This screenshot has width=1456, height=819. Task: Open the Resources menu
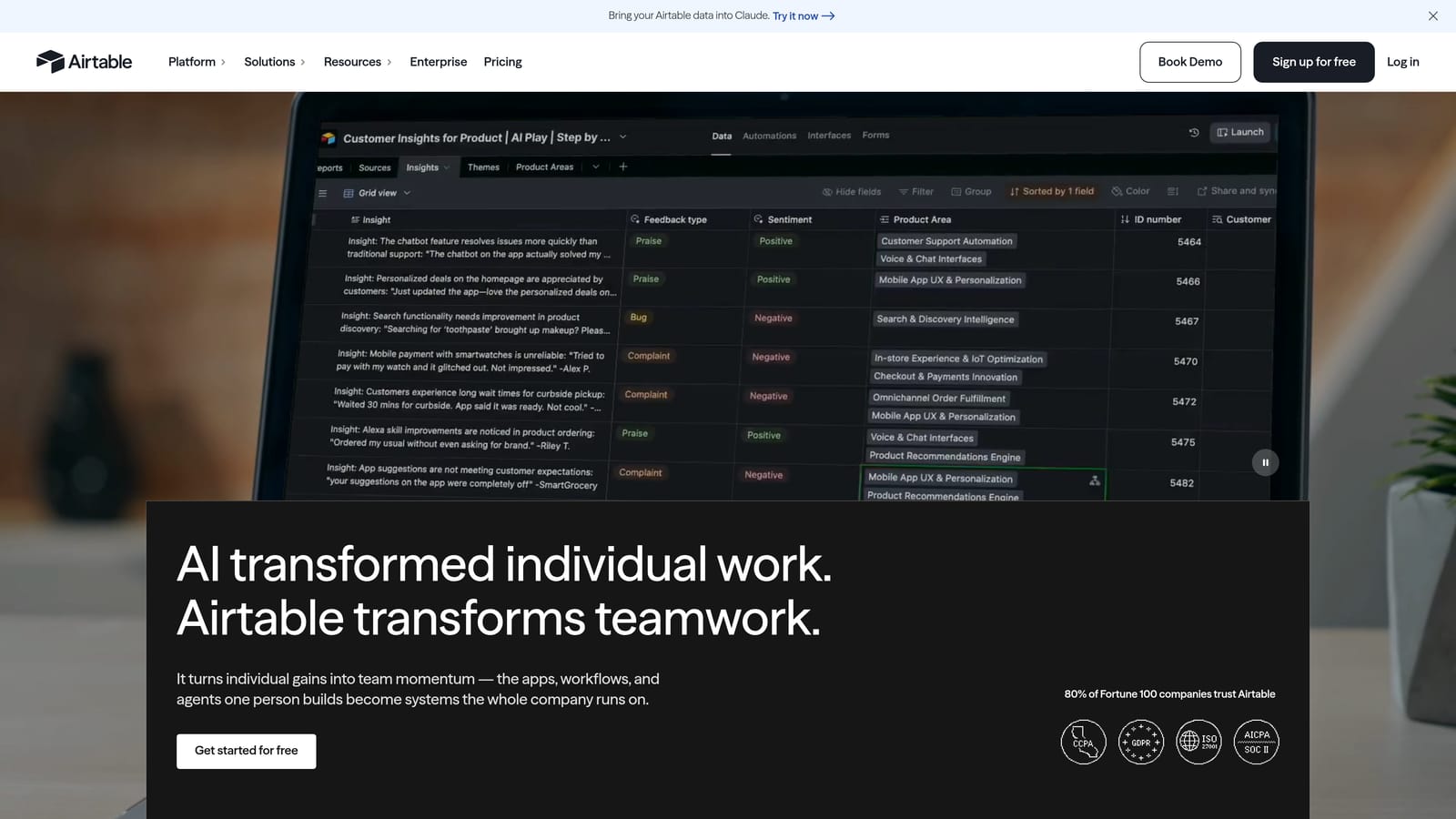point(358,62)
